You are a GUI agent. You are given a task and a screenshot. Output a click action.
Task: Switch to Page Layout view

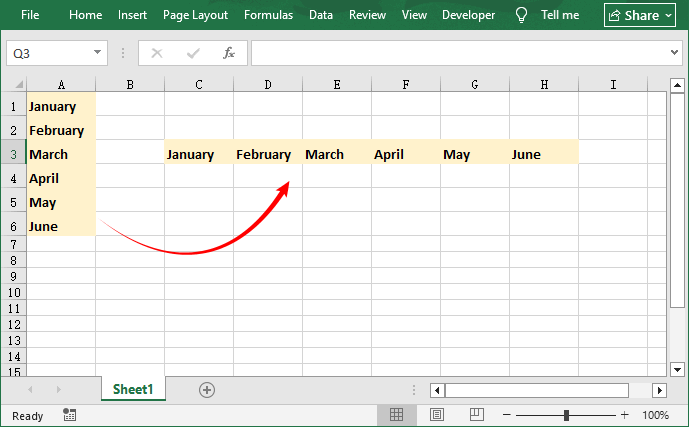pos(437,415)
